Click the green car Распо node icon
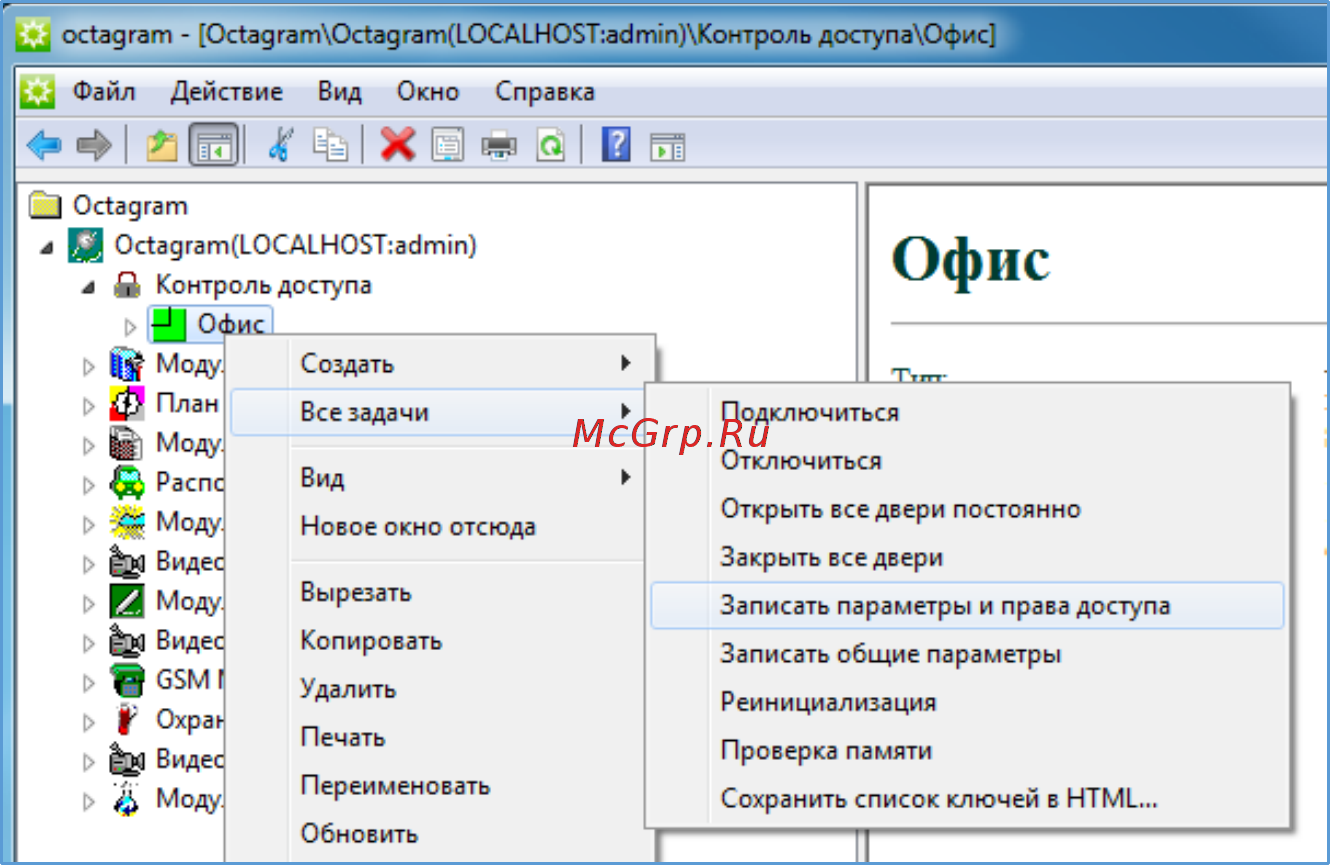The image size is (1330, 865). [127, 483]
